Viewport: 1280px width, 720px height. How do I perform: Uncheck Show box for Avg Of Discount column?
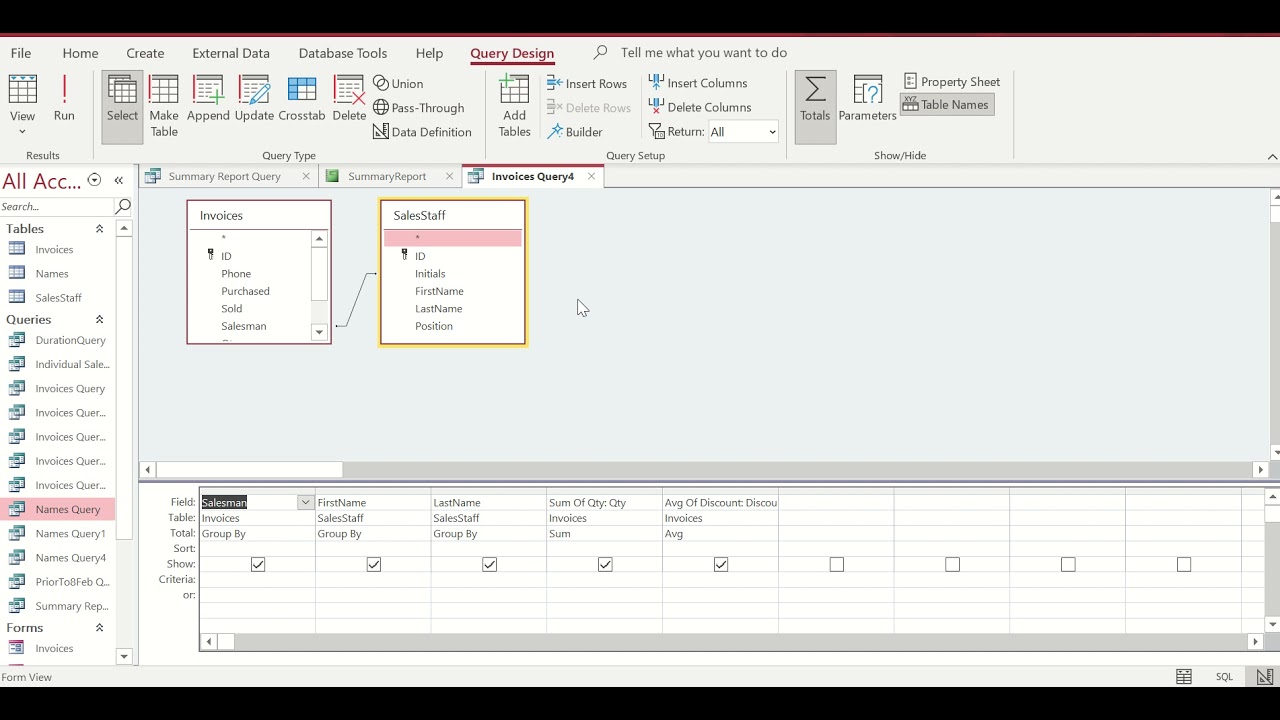point(721,565)
